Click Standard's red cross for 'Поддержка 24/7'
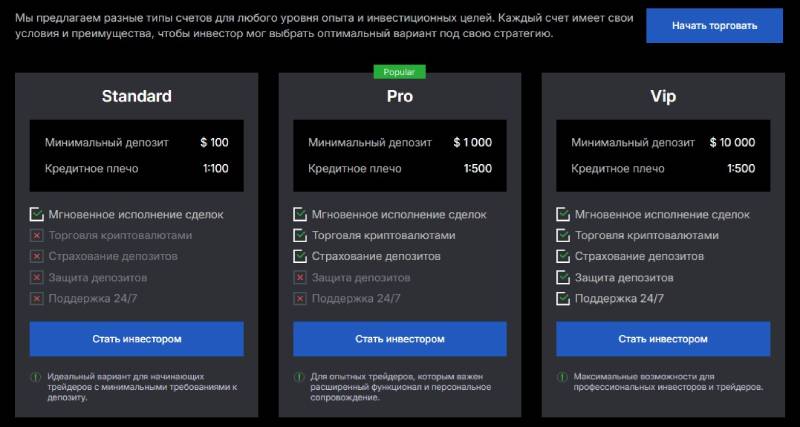This screenshot has height=427, width=800. click(x=37, y=298)
